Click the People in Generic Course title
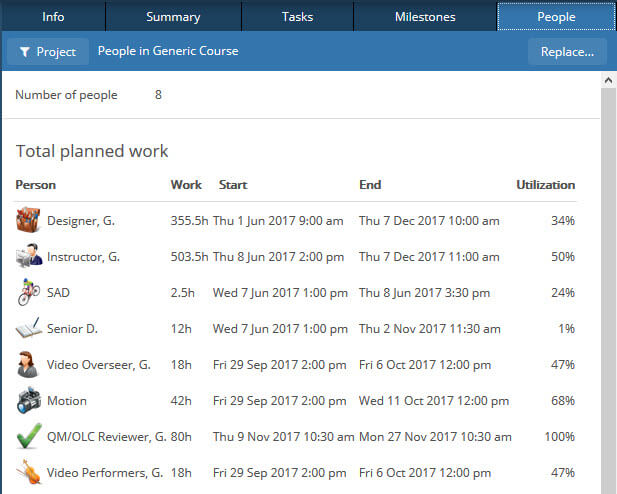Screen dimensions: 617x494 (168, 51)
